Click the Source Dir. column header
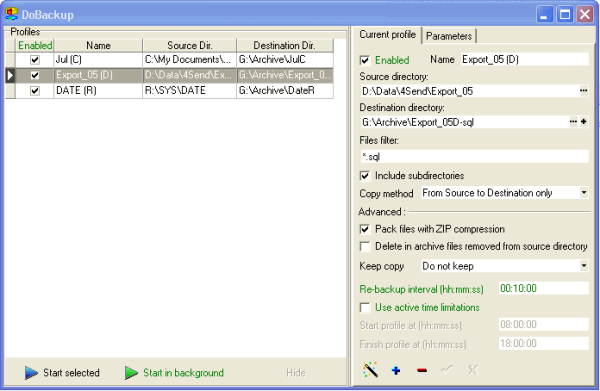The width and height of the screenshot is (600, 391). pos(189,46)
